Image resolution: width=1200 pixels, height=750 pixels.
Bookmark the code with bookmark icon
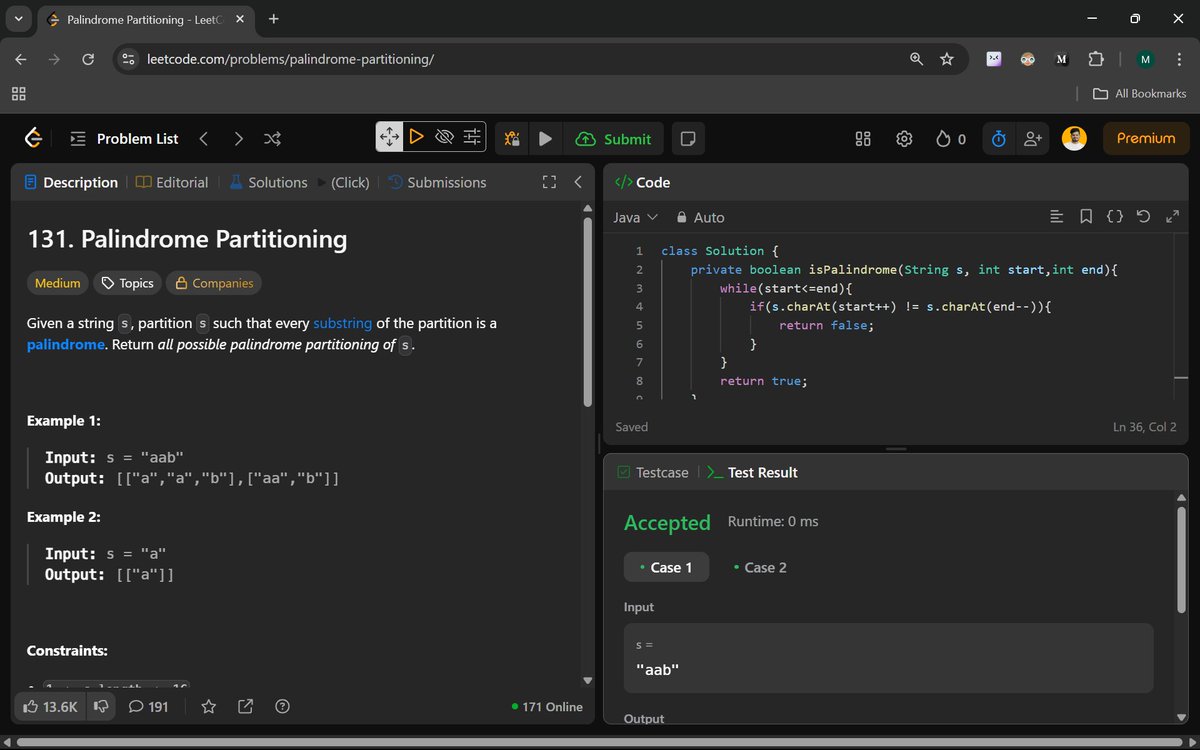pos(1086,216)
